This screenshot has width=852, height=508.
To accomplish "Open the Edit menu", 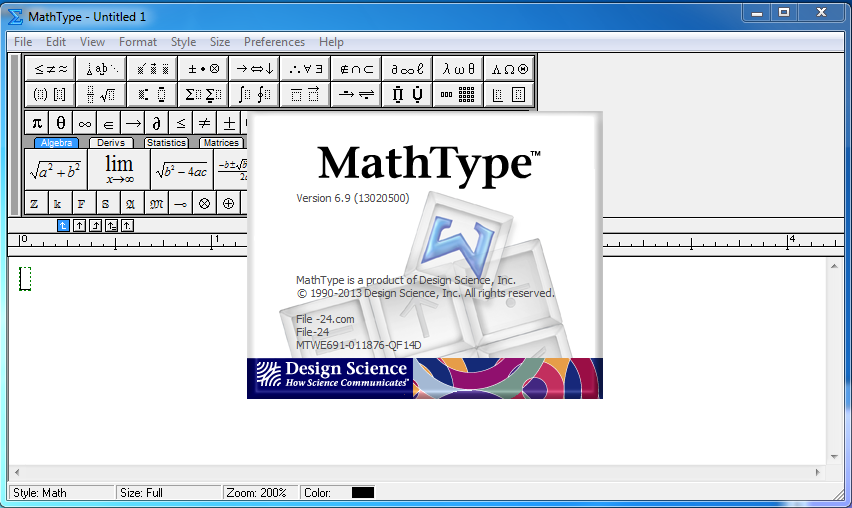I will click(56, 42).
